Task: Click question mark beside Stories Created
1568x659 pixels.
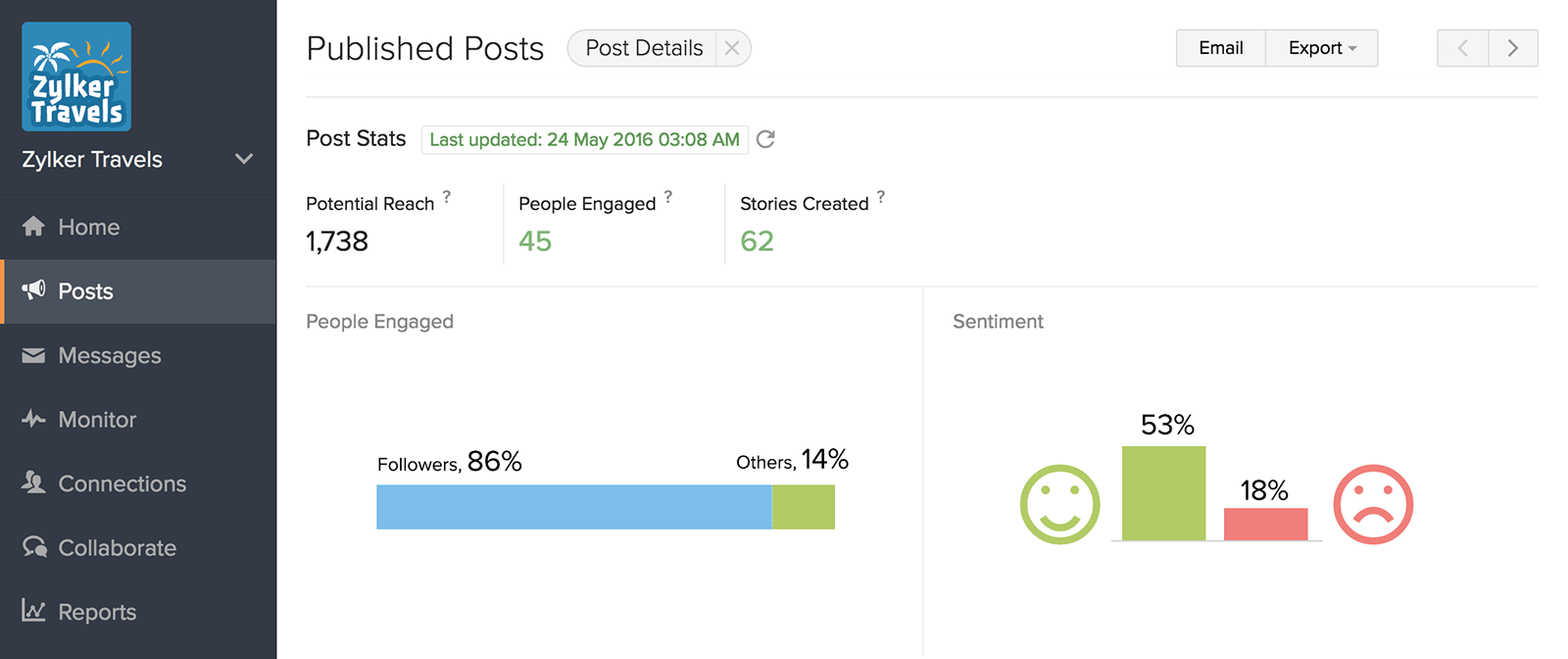Action: click(x=881, y=196)
